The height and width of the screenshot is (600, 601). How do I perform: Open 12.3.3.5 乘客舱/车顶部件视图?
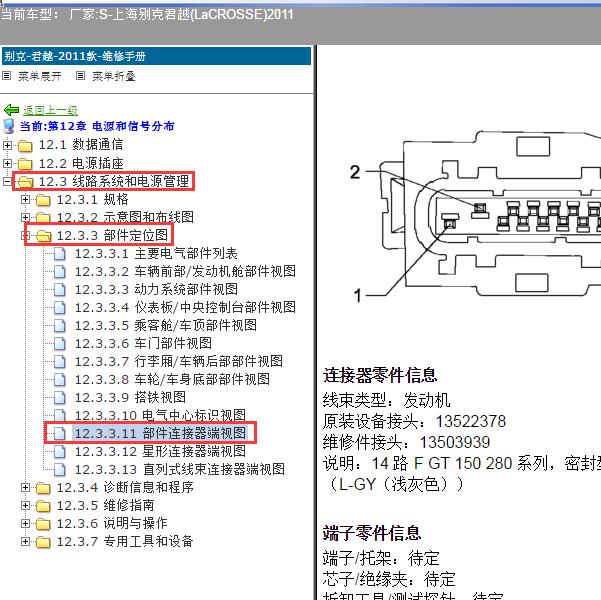pos(166,325)
